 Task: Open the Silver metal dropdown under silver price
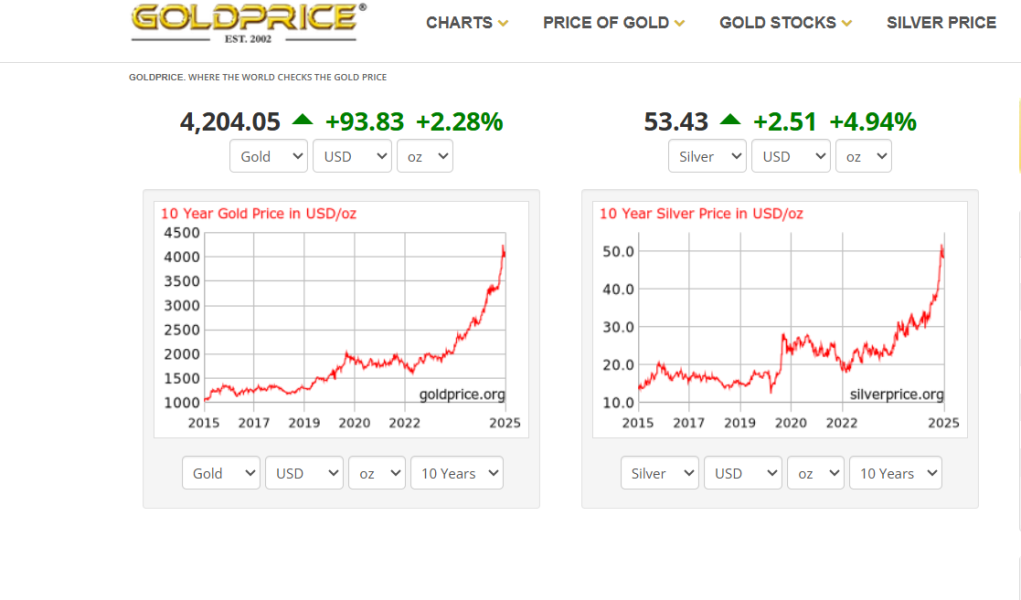click(x=707, y=156)
